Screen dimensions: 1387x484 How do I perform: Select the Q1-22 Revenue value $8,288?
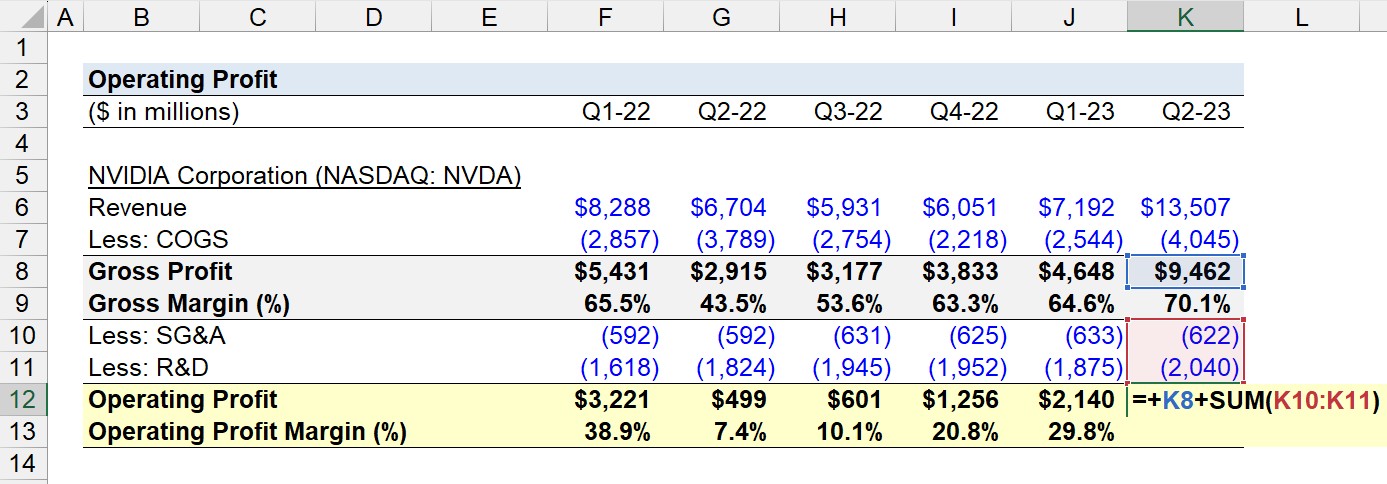pos(605,208)
